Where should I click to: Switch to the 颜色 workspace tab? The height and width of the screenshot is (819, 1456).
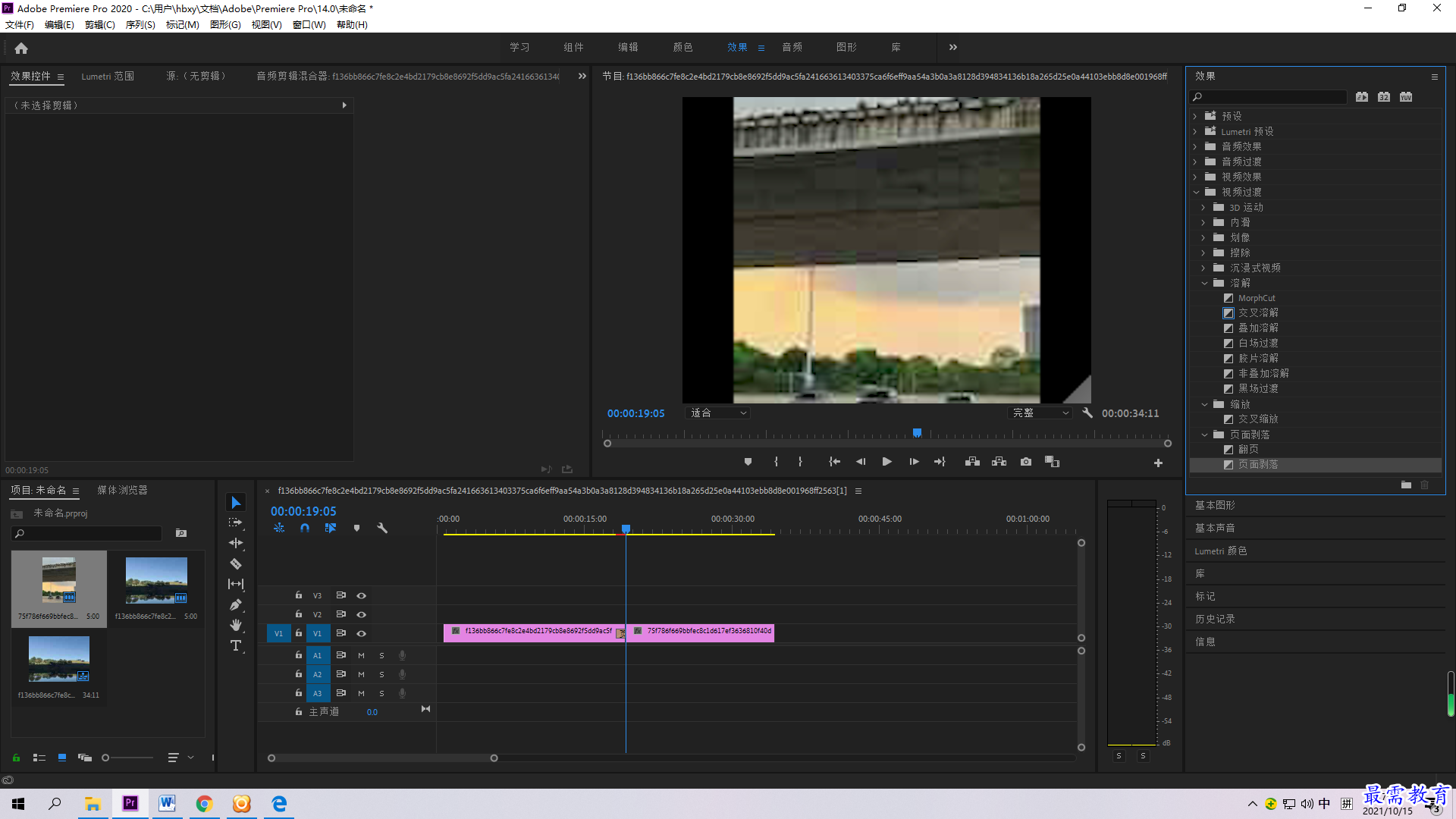coord(682,48)
